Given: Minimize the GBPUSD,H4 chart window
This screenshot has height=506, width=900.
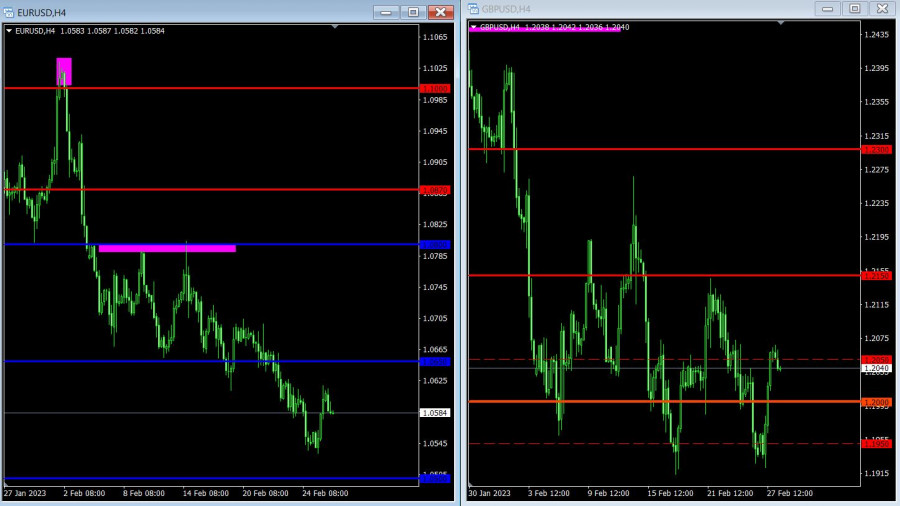Looking at the screenshot, I should click(x=827, y=8).
